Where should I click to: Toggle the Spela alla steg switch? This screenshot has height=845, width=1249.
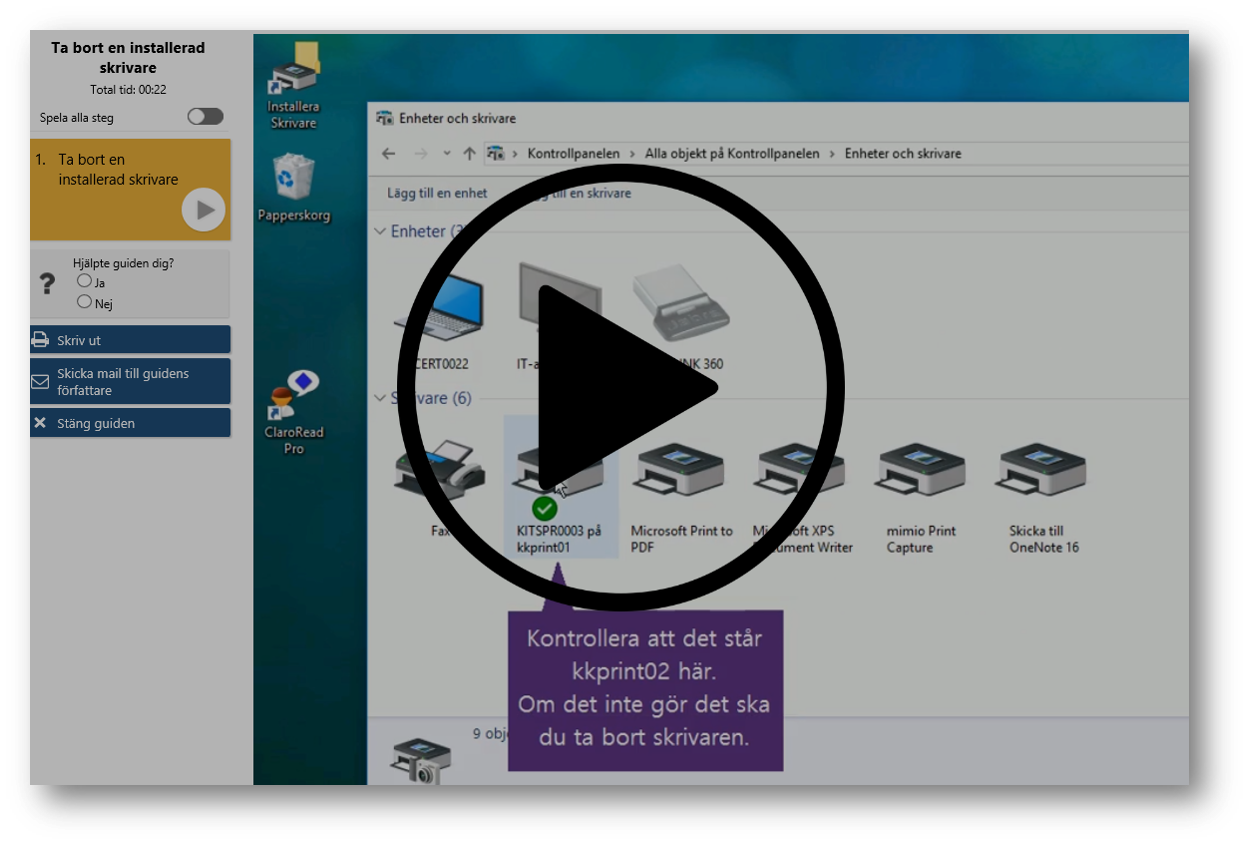point(205,117)
